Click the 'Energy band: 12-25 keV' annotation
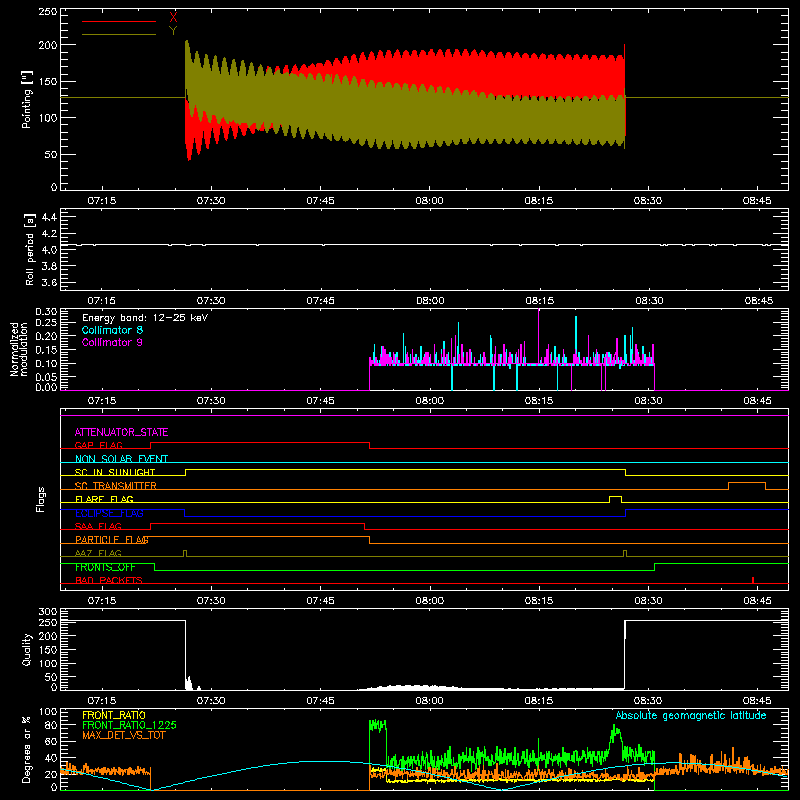The width and height of the screenshot is (800, 800). (x=145, y=318)
